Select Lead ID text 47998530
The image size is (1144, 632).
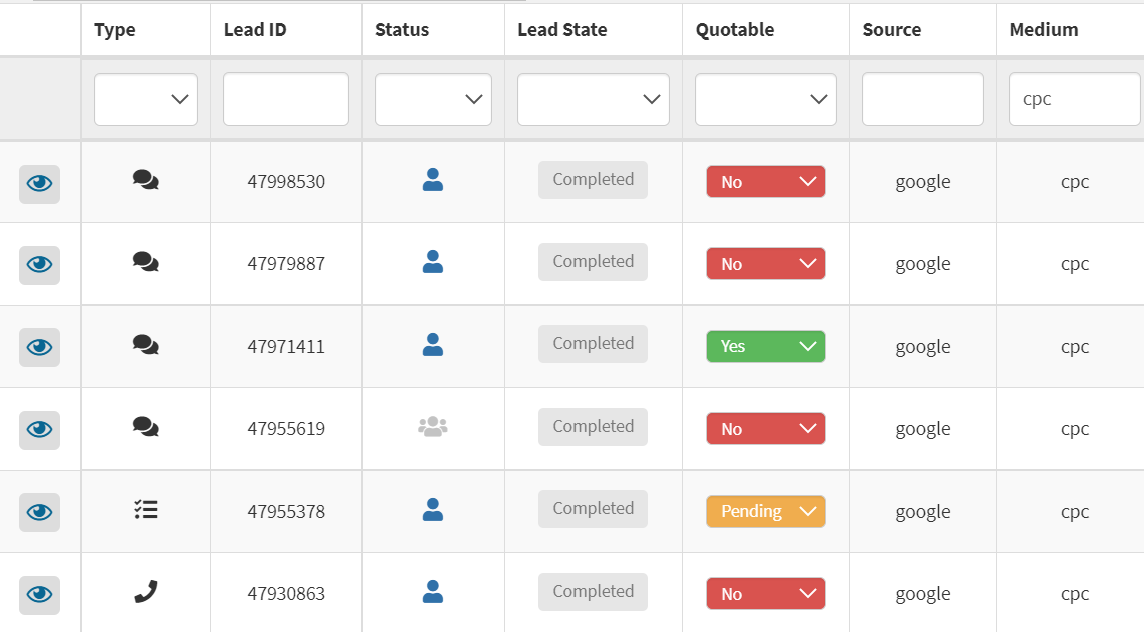[286, 182]
